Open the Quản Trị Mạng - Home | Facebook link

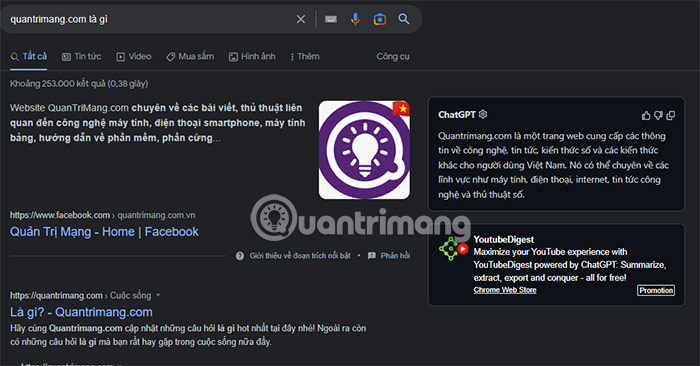[x=104, y=232]
